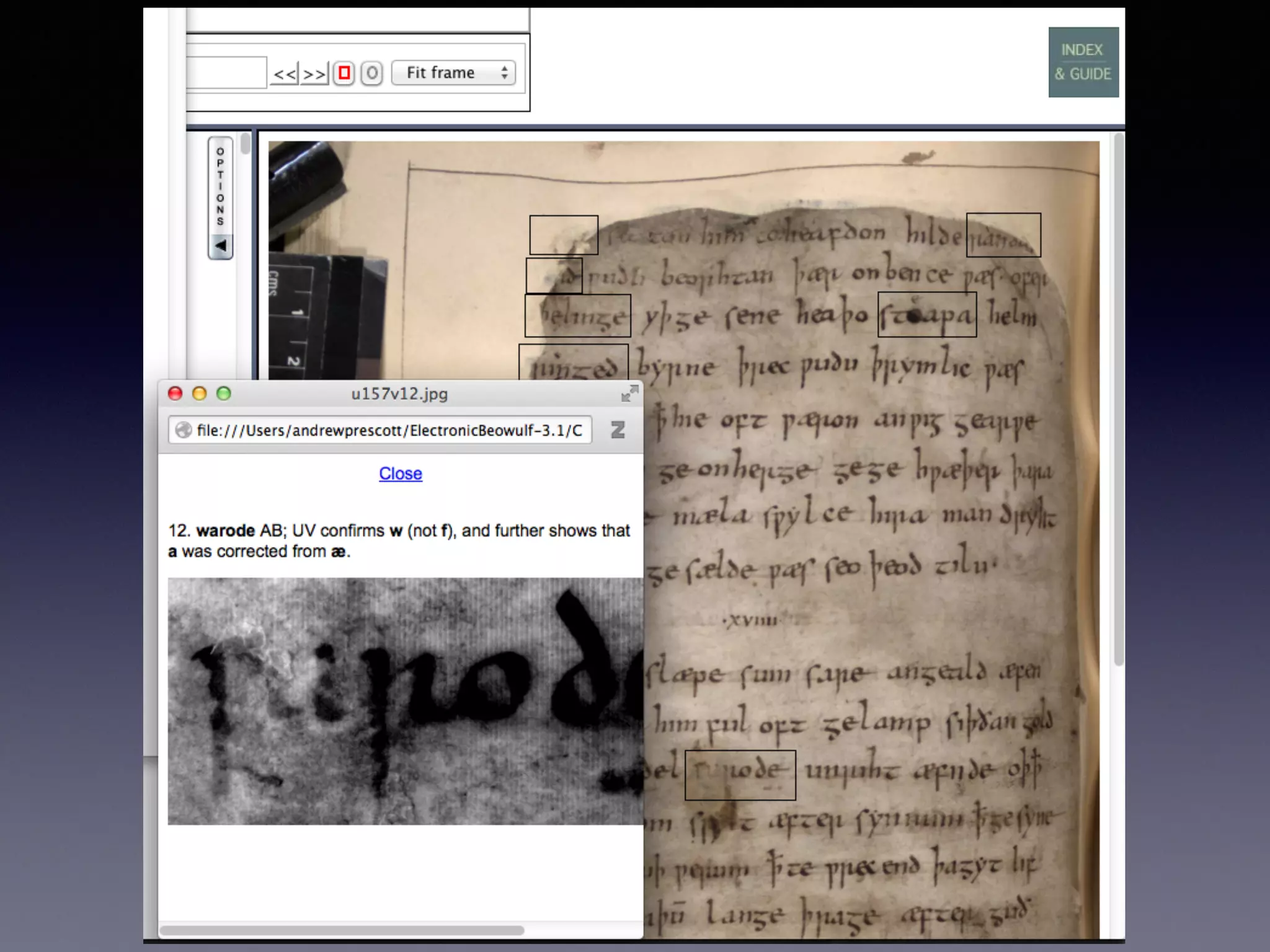The height and width of the screenshot is (952, 1270).
Task: Select the highlighted 'warode' box on manuscript
Action: 739,775
